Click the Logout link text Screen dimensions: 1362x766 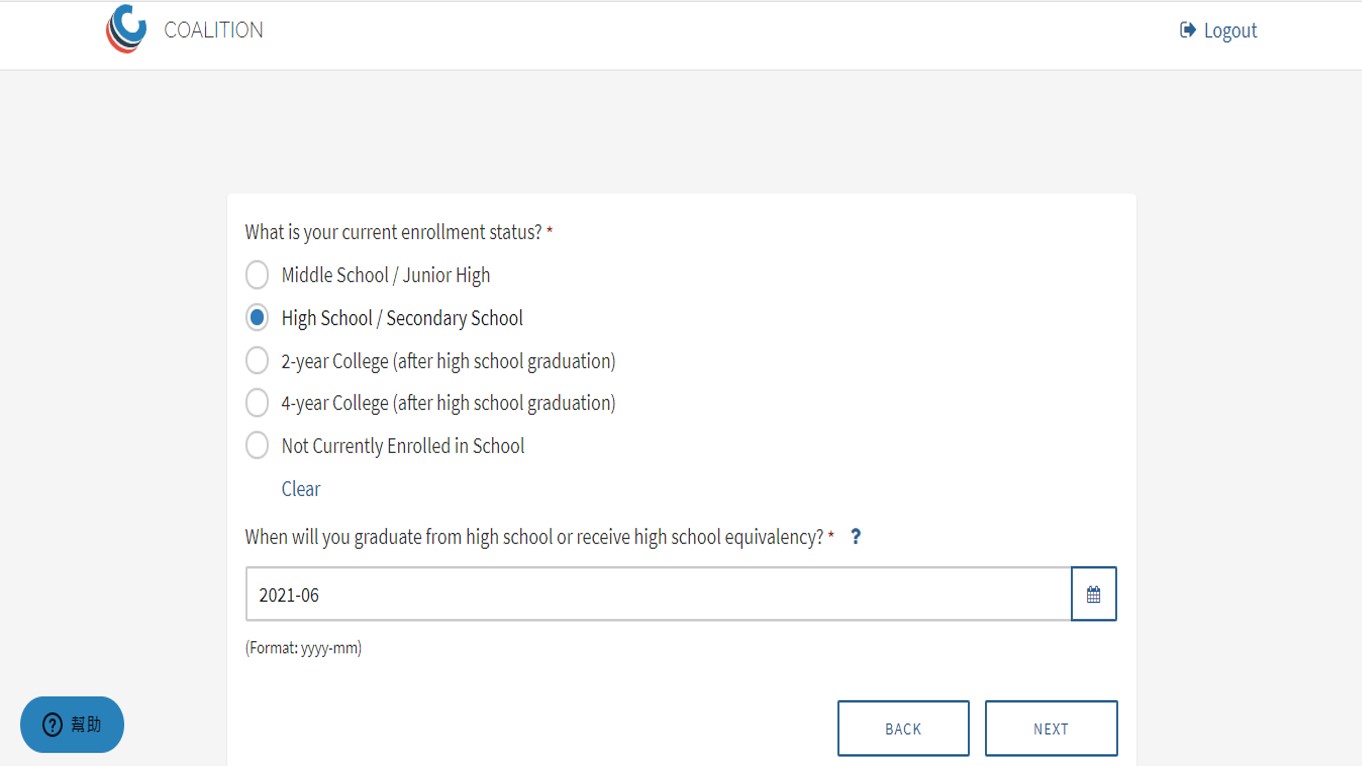click(x=1229, y=31)
